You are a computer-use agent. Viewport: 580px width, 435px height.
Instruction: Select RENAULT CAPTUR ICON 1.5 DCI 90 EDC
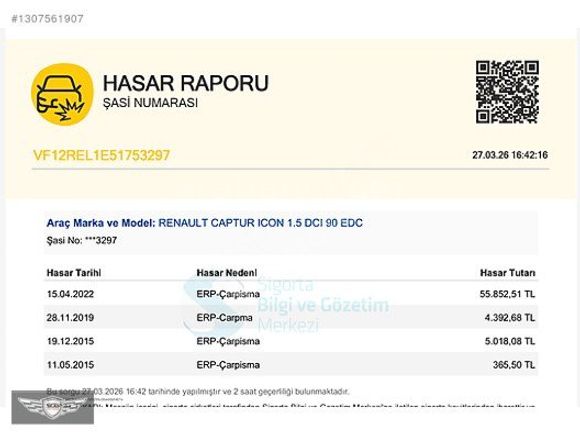260,223
